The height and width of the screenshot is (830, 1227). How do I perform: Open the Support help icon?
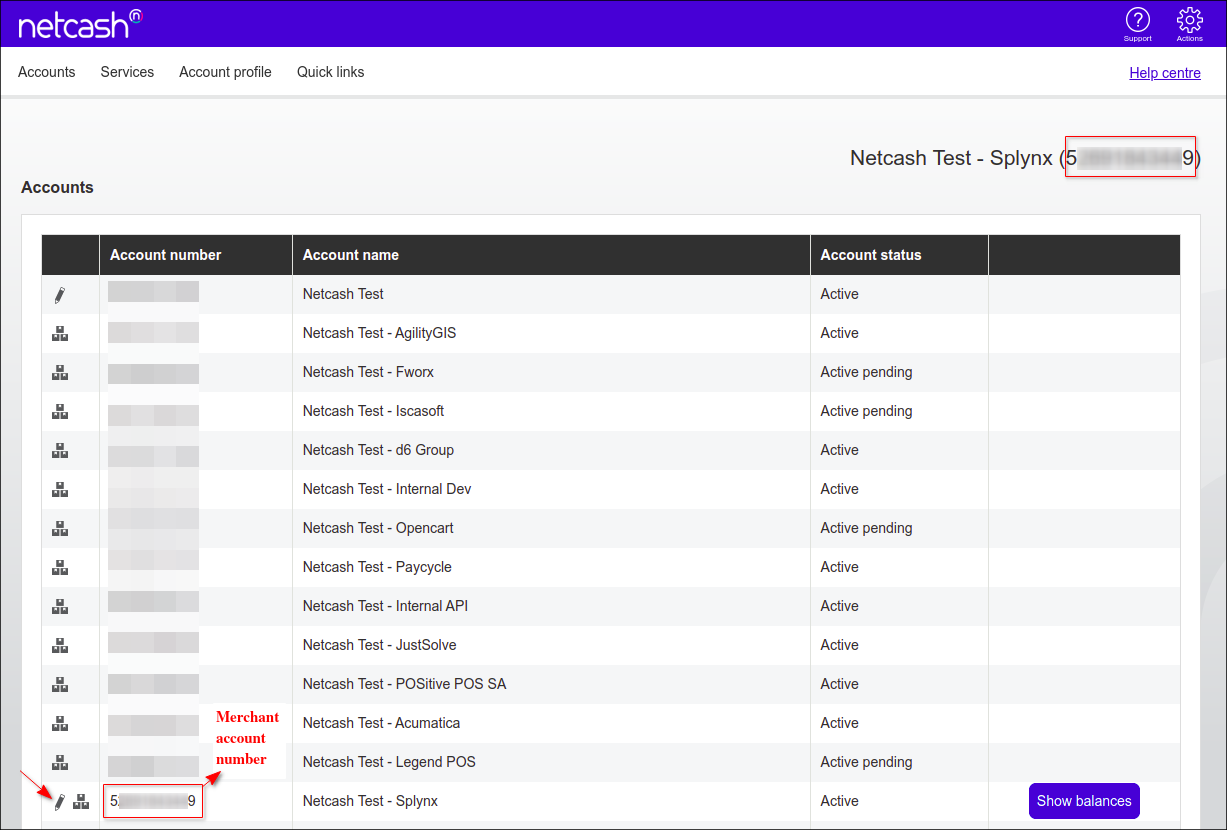click(1137, 21)
